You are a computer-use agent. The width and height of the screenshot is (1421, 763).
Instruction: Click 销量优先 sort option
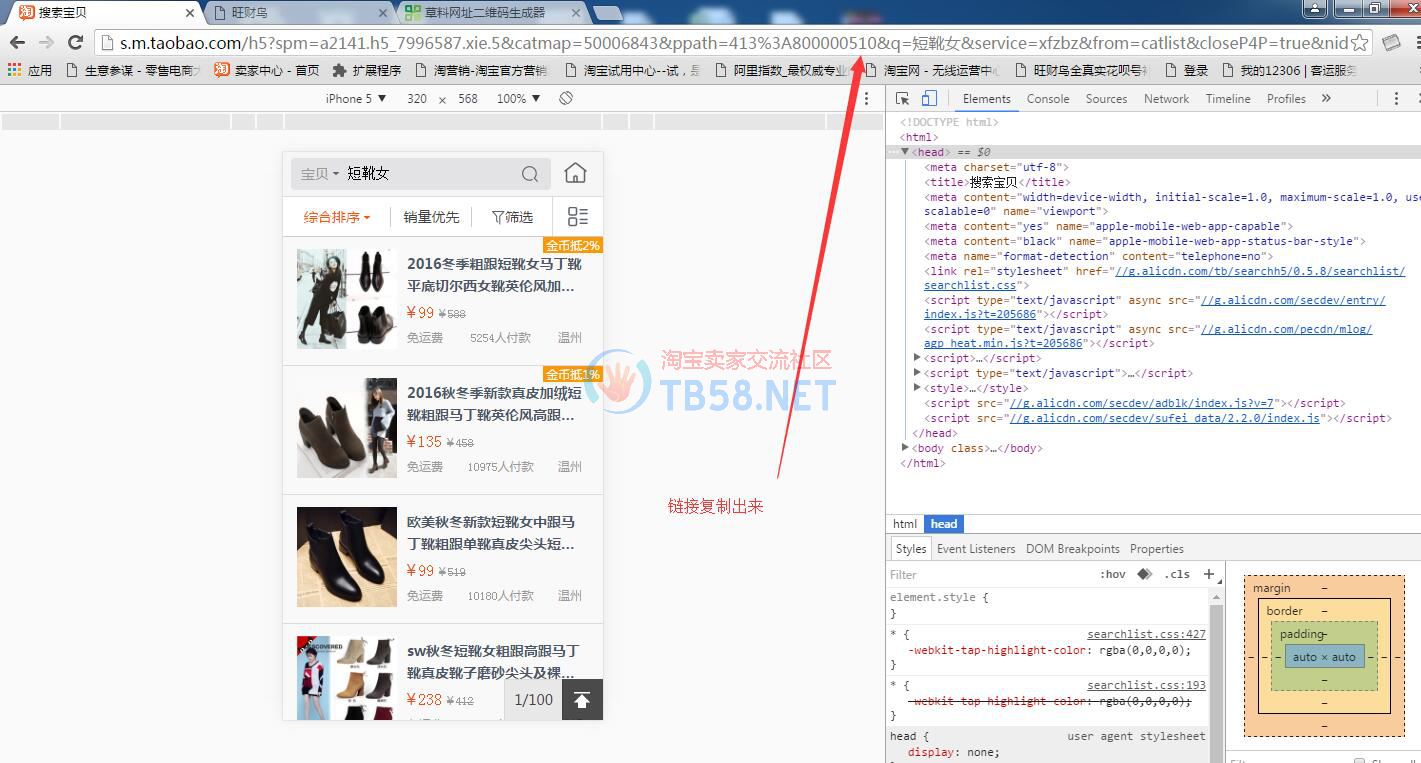(431, 217)
